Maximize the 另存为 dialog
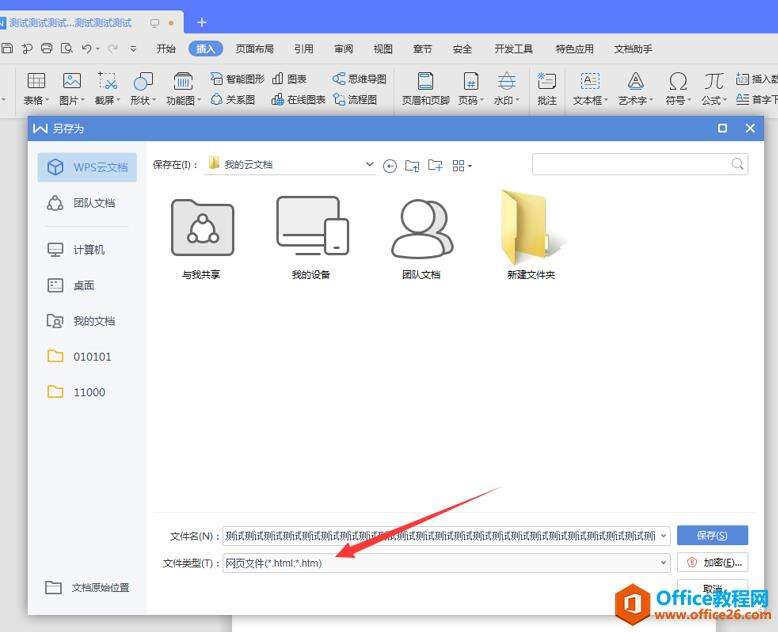Viewport: 778px width, 632px height. [722, 128]
